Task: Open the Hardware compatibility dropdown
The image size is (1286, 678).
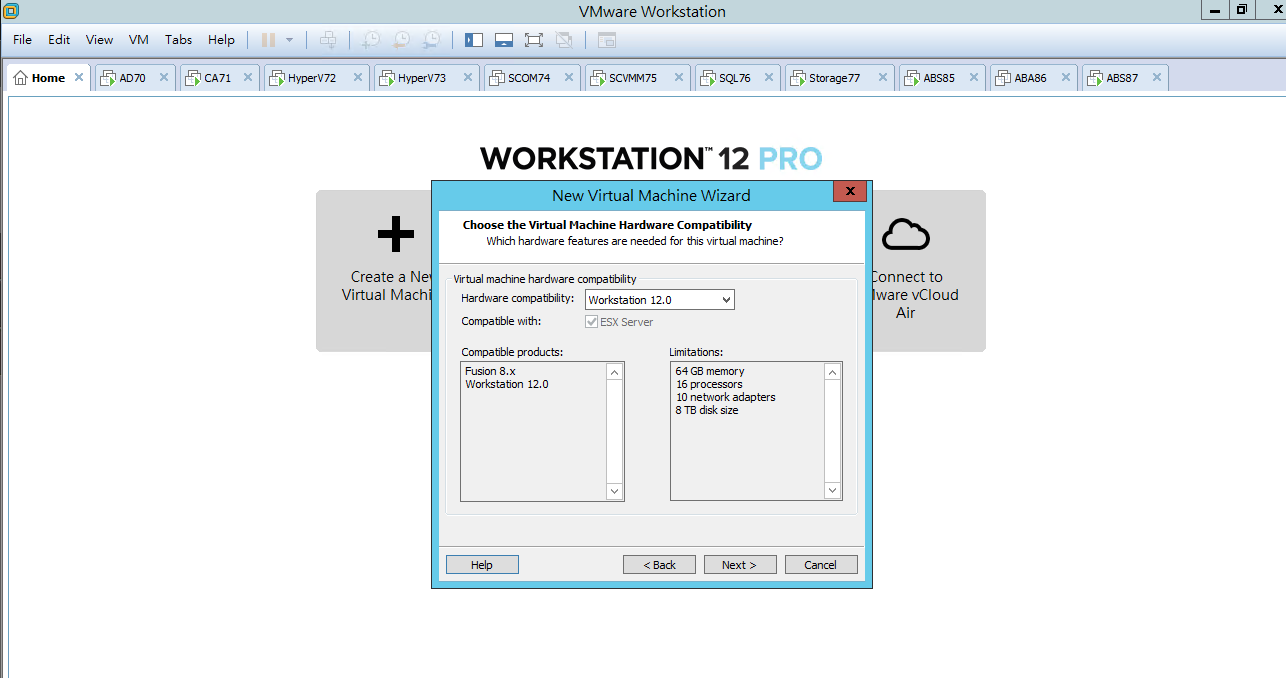Action: point(660,300)
